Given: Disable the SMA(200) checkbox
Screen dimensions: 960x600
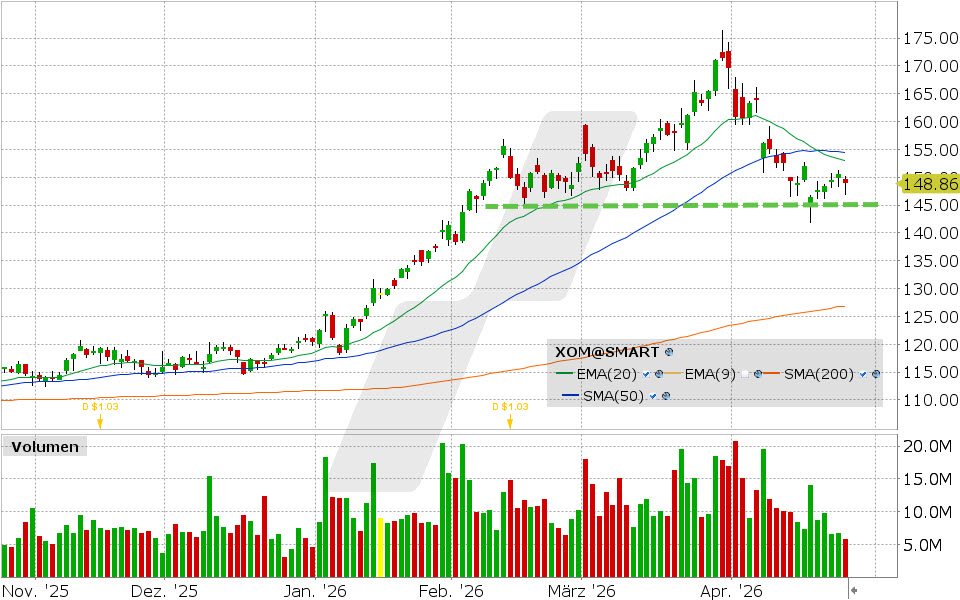Looking at the screenshot, I should click(862, 374).
